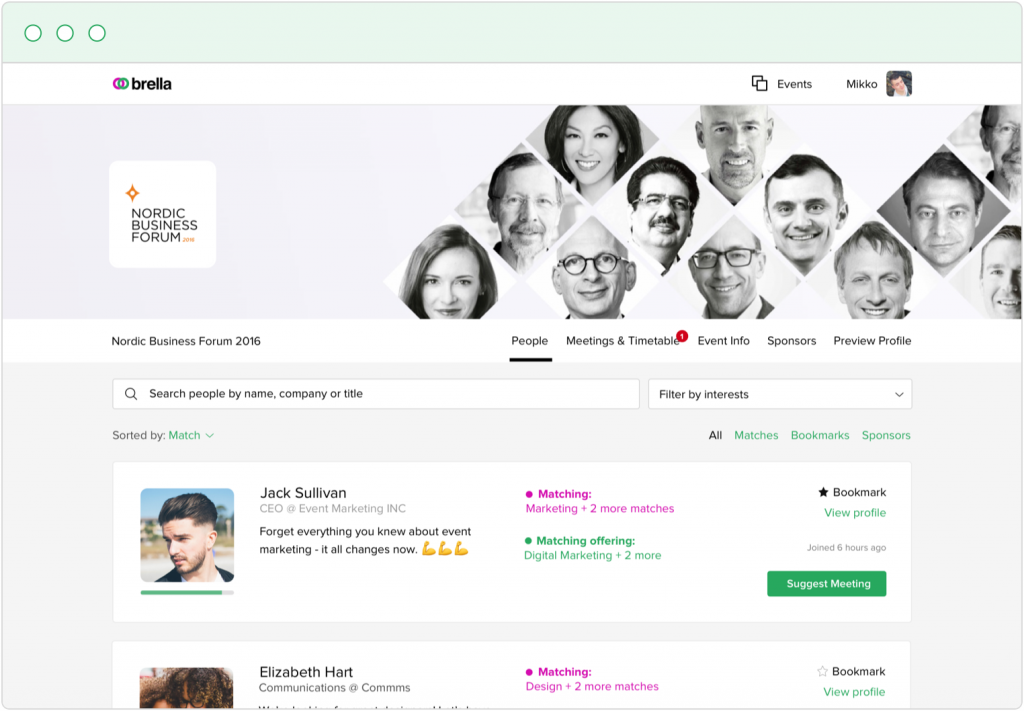Click the Events text in top navigation
The image size is (1024, 711).
point(794,84)
